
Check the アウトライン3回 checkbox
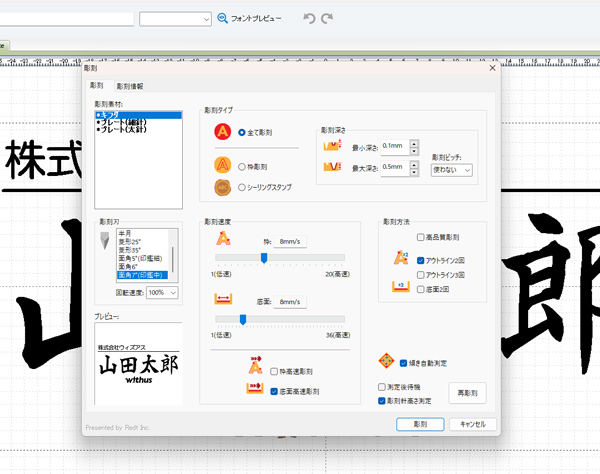point(420,275)
